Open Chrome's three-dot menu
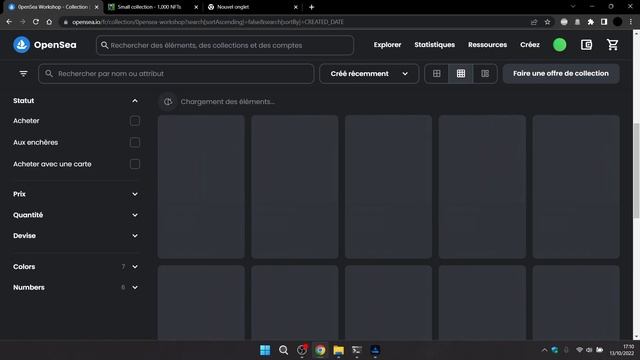The image size is (640, 360). [631, 22]
